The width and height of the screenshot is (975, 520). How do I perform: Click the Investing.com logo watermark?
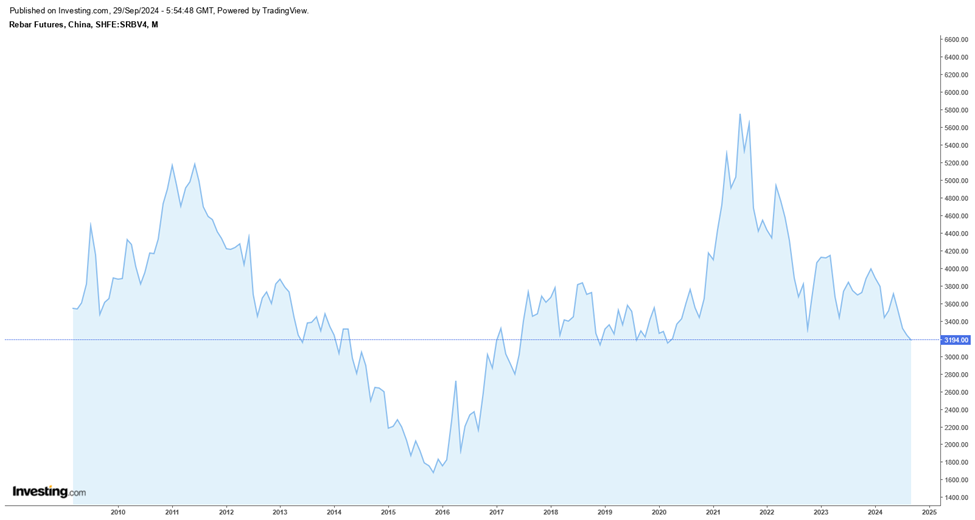tap(49, 492)
